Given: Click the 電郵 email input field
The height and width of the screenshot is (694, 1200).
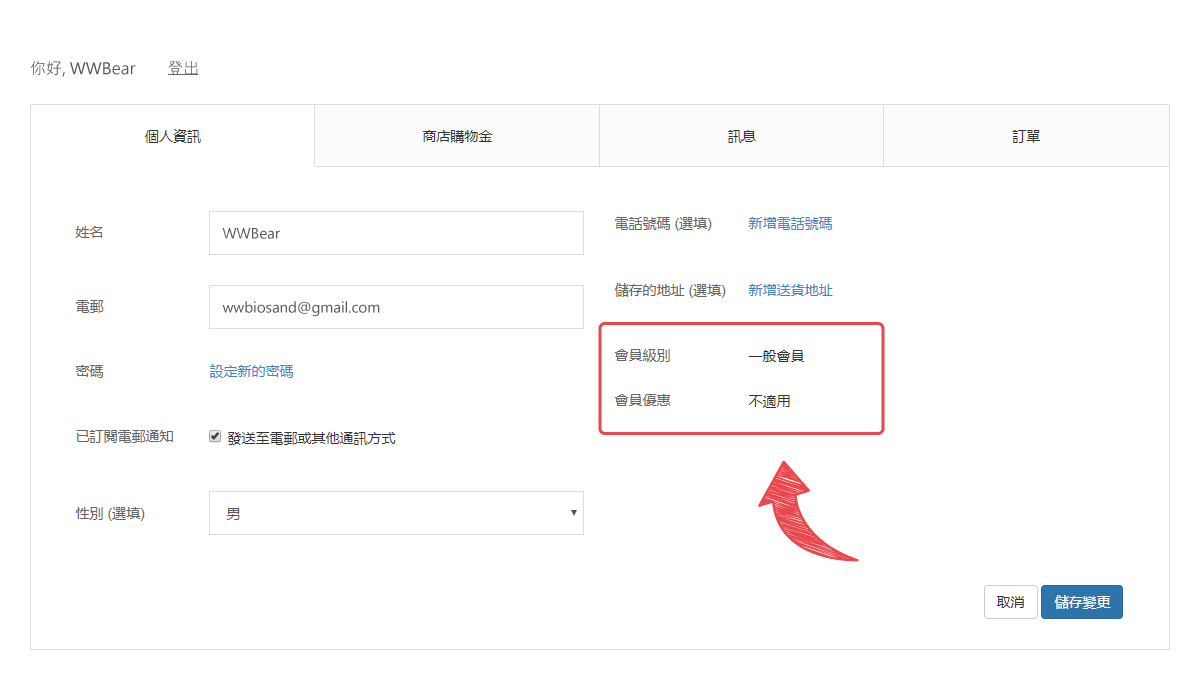Looking at the screenshot, I should coord(396,307).
